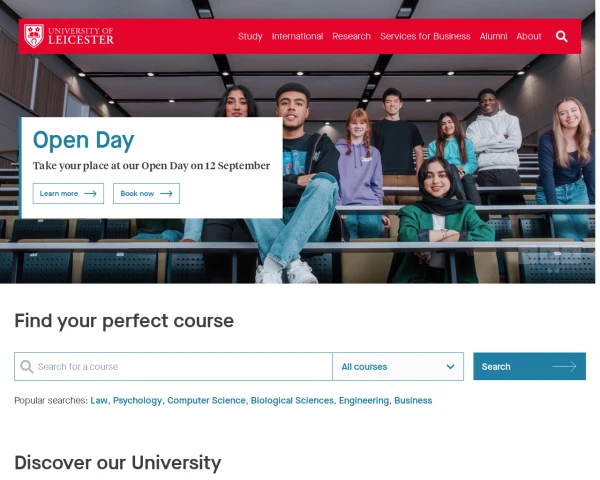
Task: Select Engineering popular search link
Action: (x=364, y=401)
